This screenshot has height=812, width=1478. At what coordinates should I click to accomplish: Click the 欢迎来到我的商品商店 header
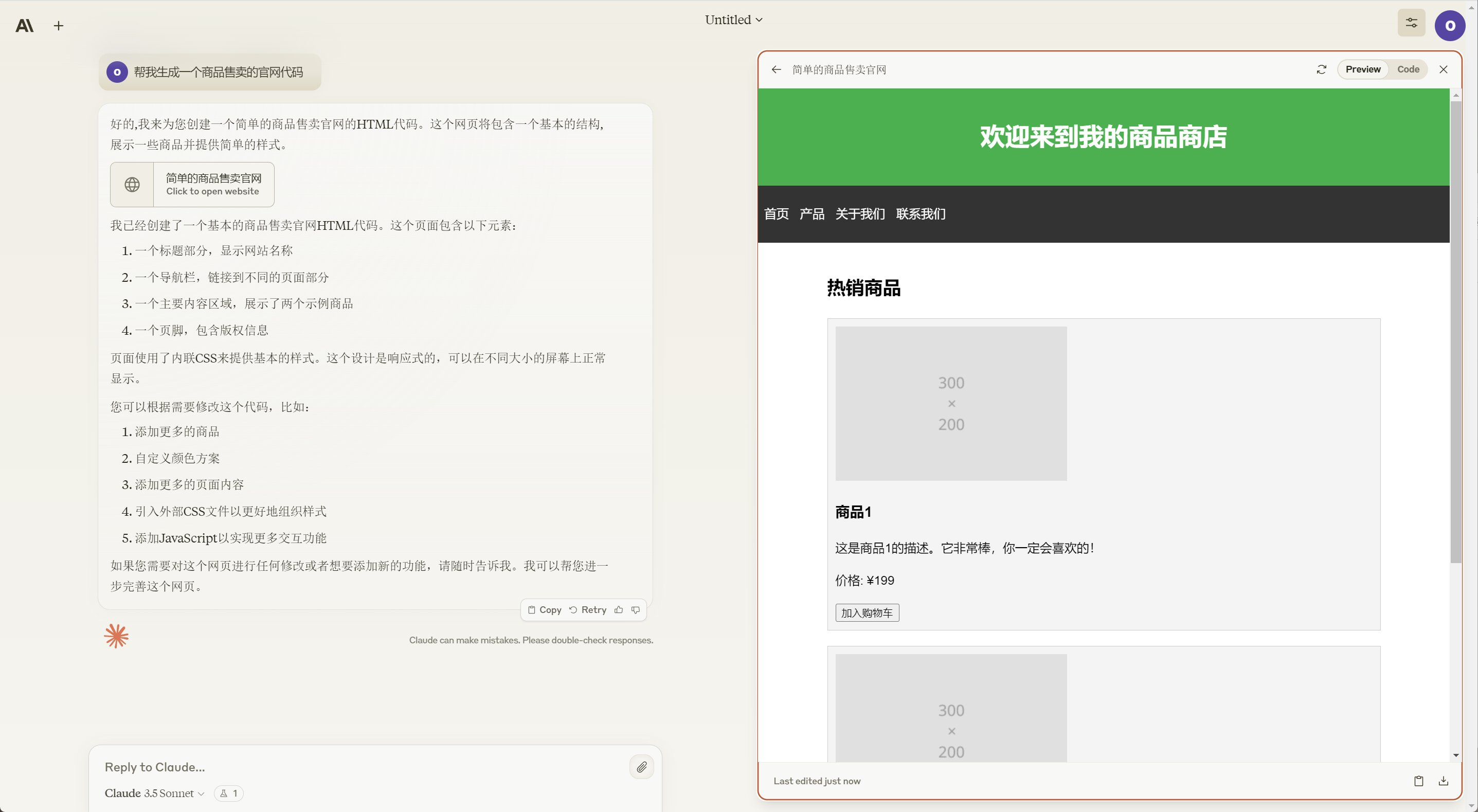(x=1103, y=137)
